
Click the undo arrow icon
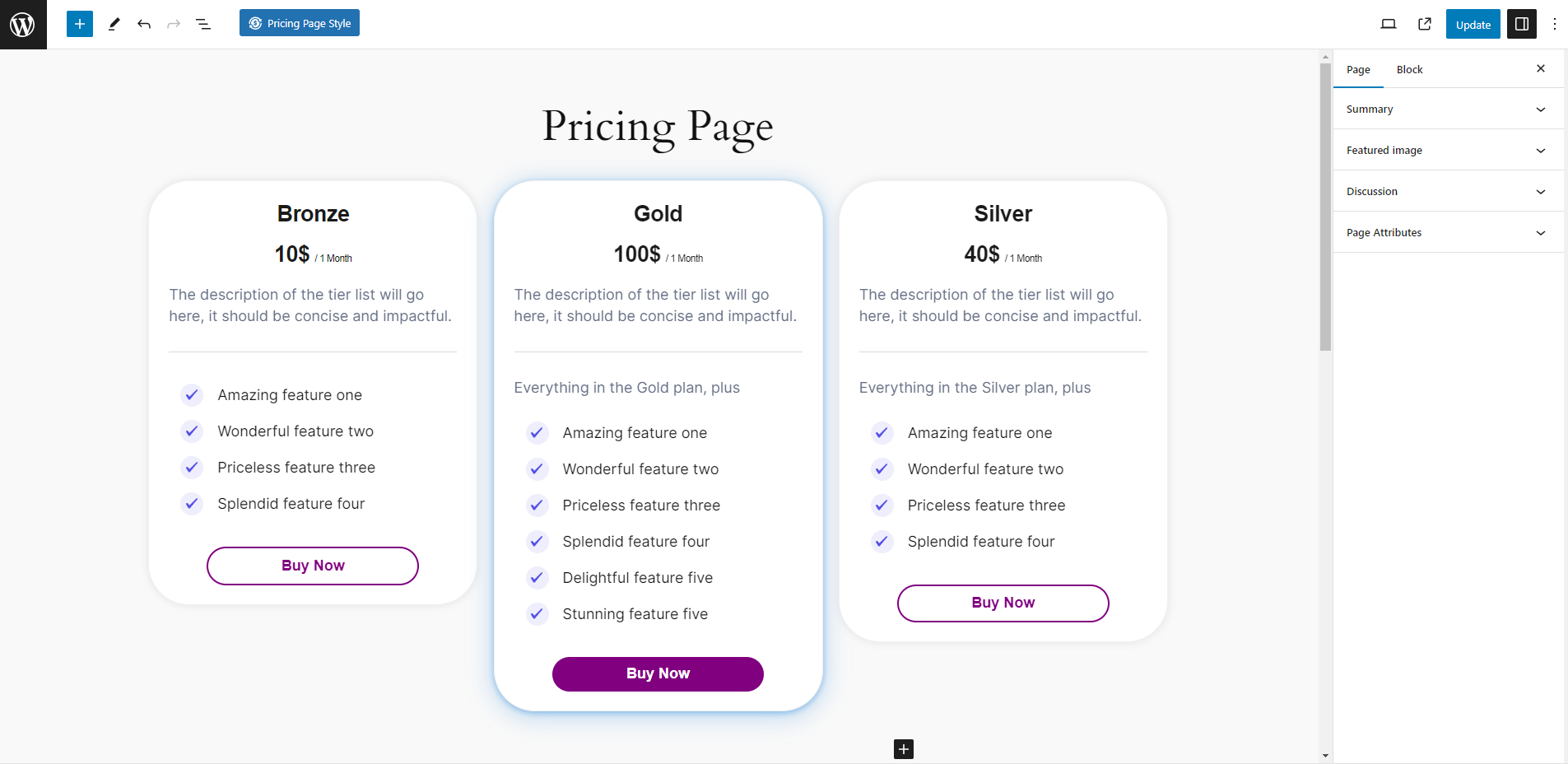pyautogui.click(x=144, y=24)
